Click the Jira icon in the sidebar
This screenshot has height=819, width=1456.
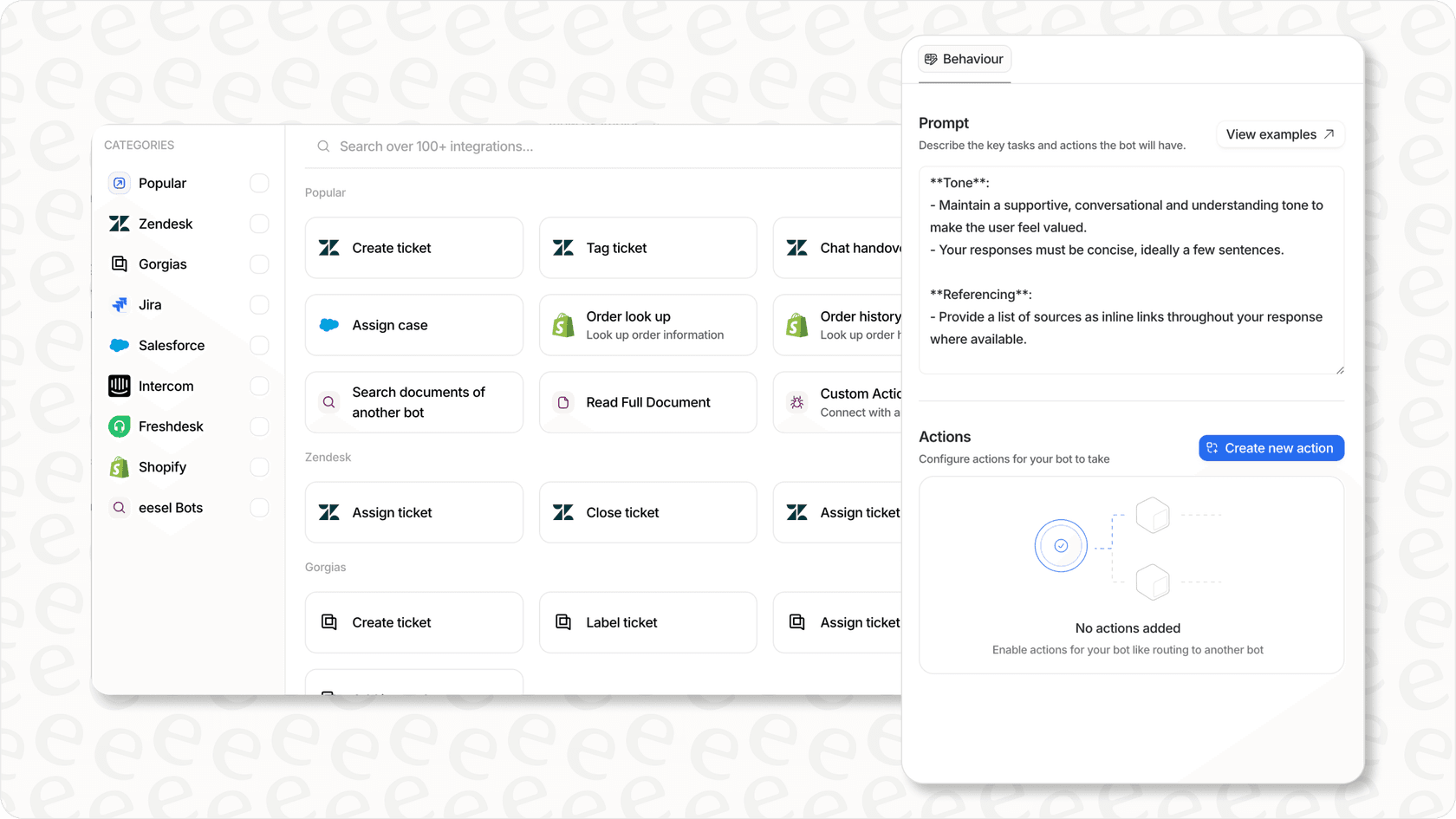click(119, 304)
